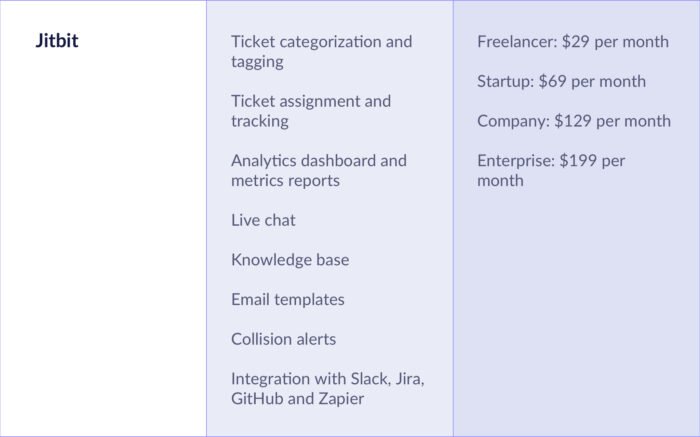The width and height of the screenshot is (700, 437).
Task: Select 'Ticket categorization and tagging' feature text
Action: click(x=321, y=52)
